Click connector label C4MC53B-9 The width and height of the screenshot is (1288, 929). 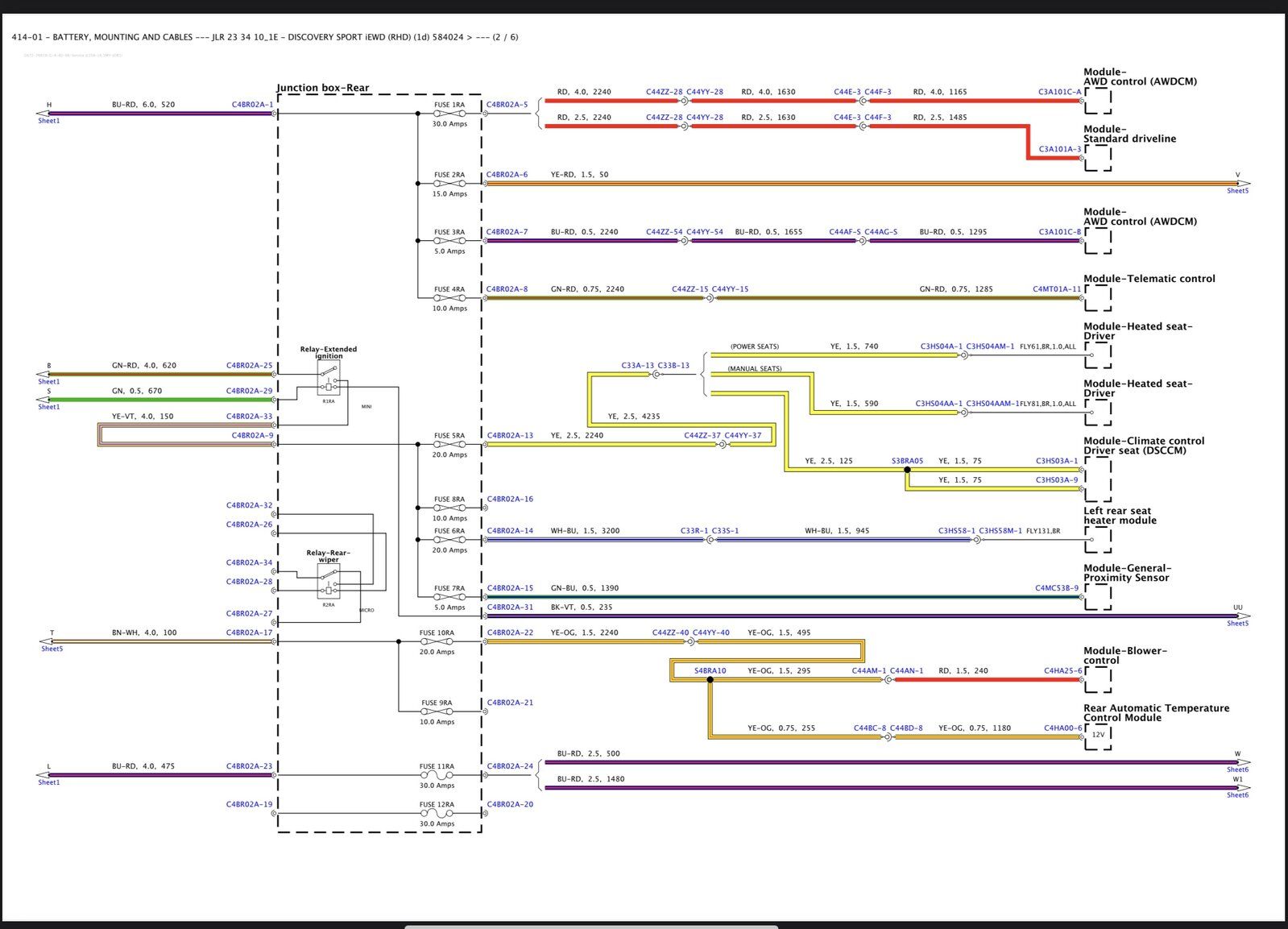tap(1057, 588)
